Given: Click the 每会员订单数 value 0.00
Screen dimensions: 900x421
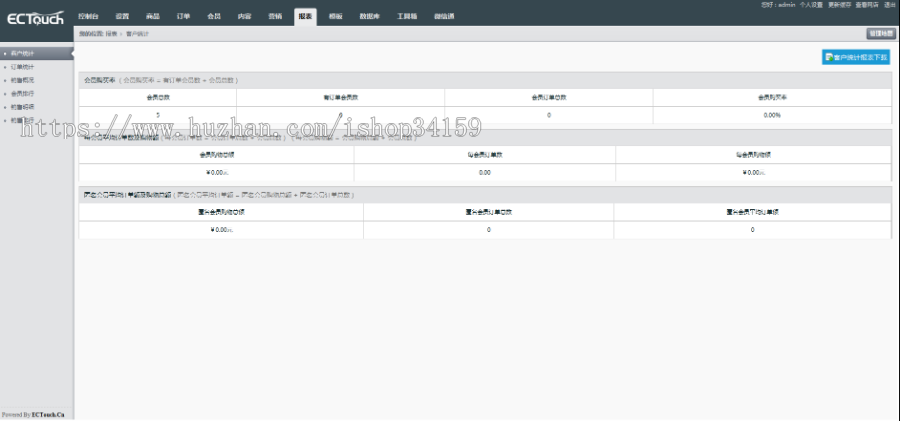Looking at the screenshot, I should click(485, 172).
